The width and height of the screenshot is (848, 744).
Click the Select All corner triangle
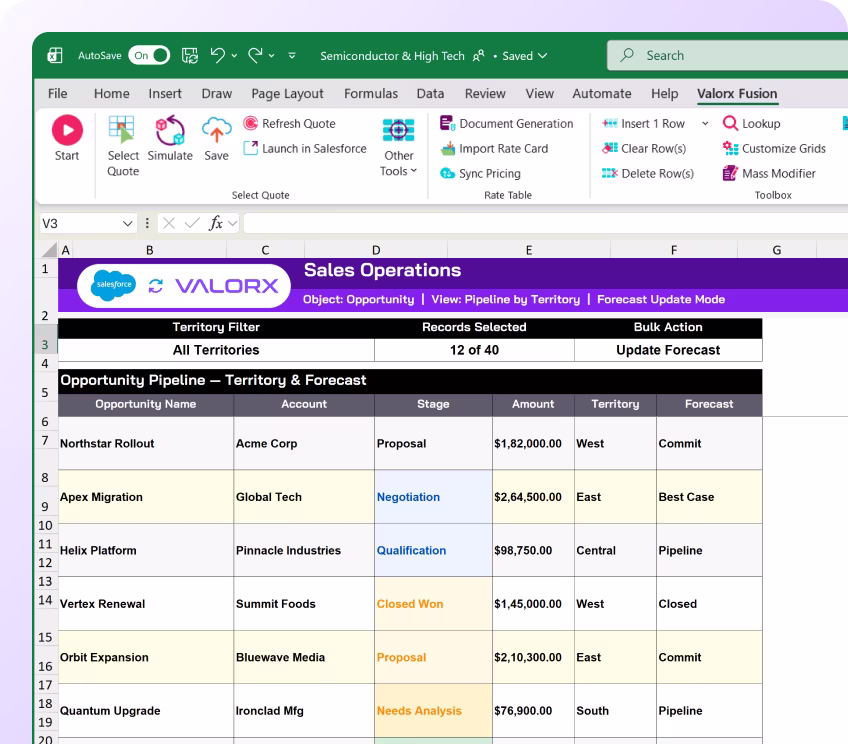coord(50,249)
